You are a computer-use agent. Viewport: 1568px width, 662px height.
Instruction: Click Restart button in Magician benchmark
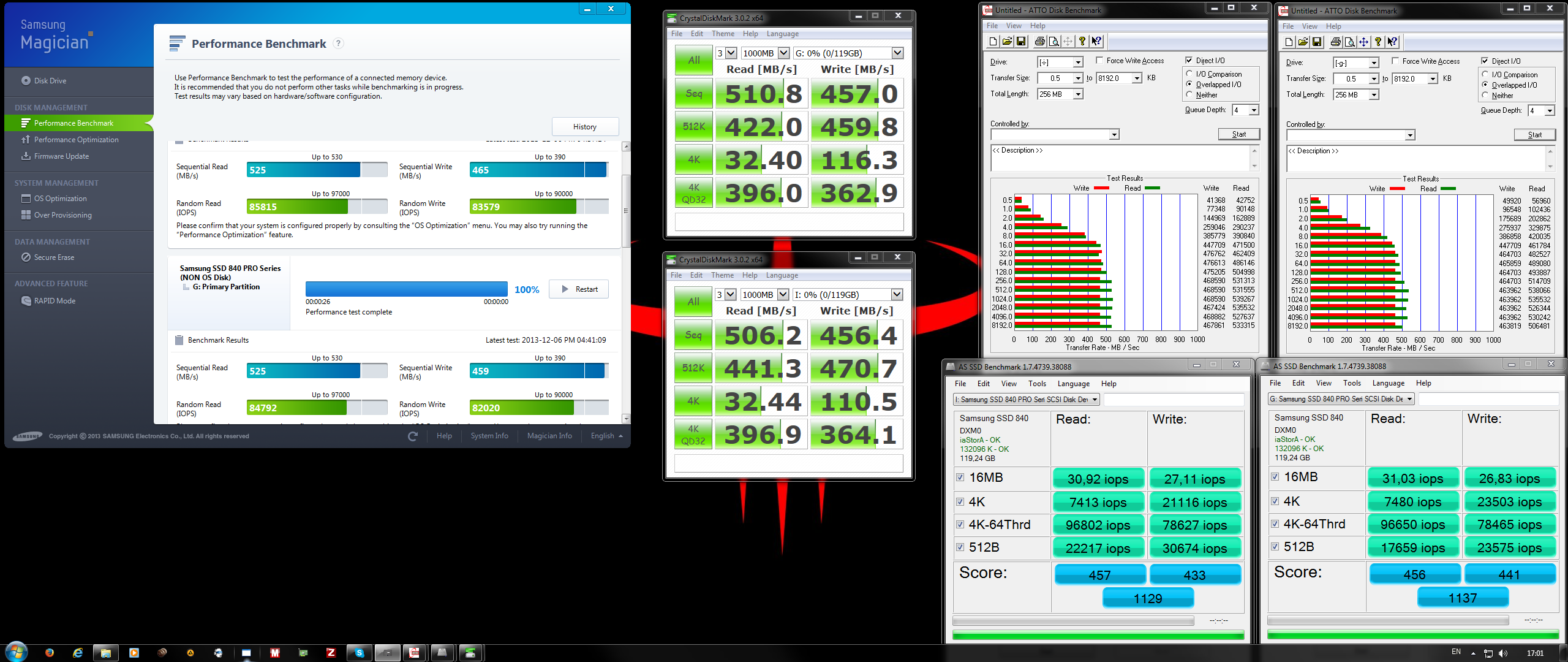coord(579,289)
